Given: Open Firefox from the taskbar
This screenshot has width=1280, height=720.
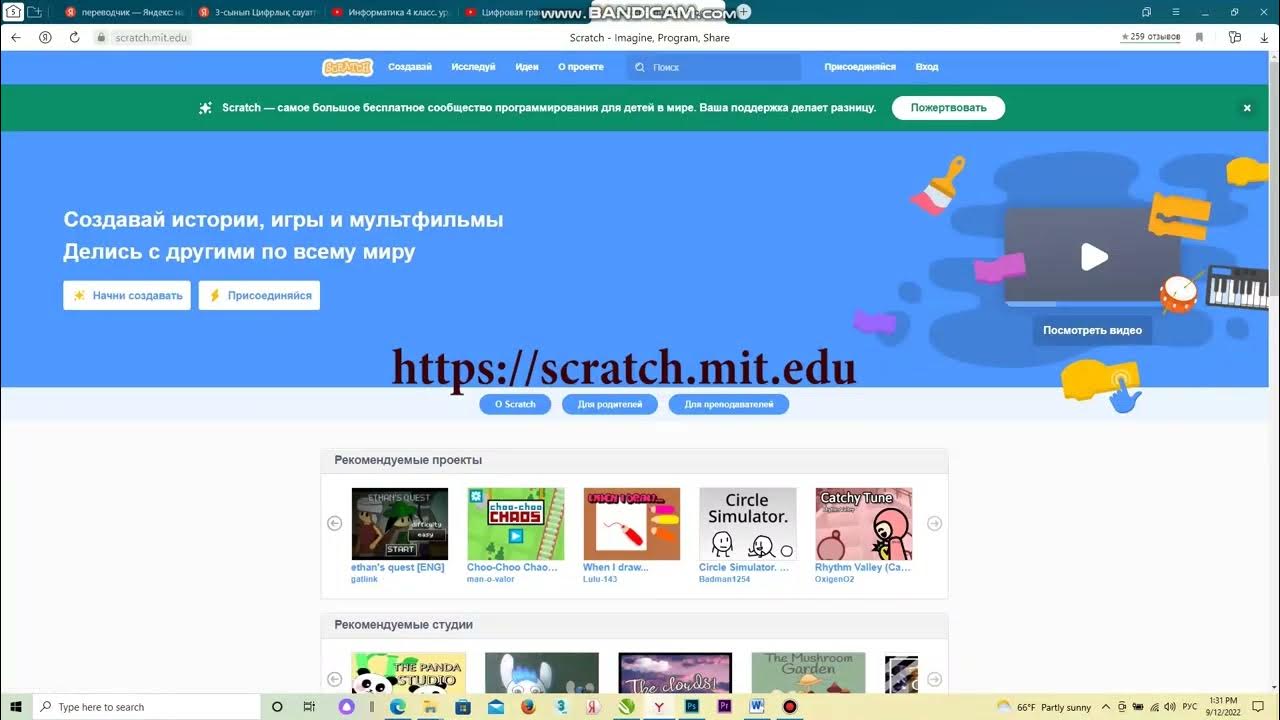Looking at the screenshot, I should (x=529, y=707).
